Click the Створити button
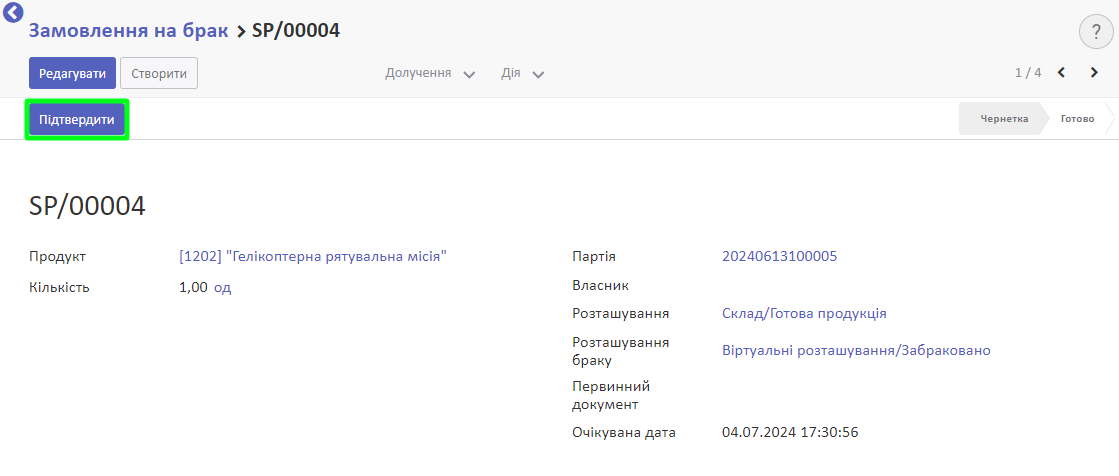Viewport: 1119px width, 476px height. pyautogui.click(x=159, y=74)
